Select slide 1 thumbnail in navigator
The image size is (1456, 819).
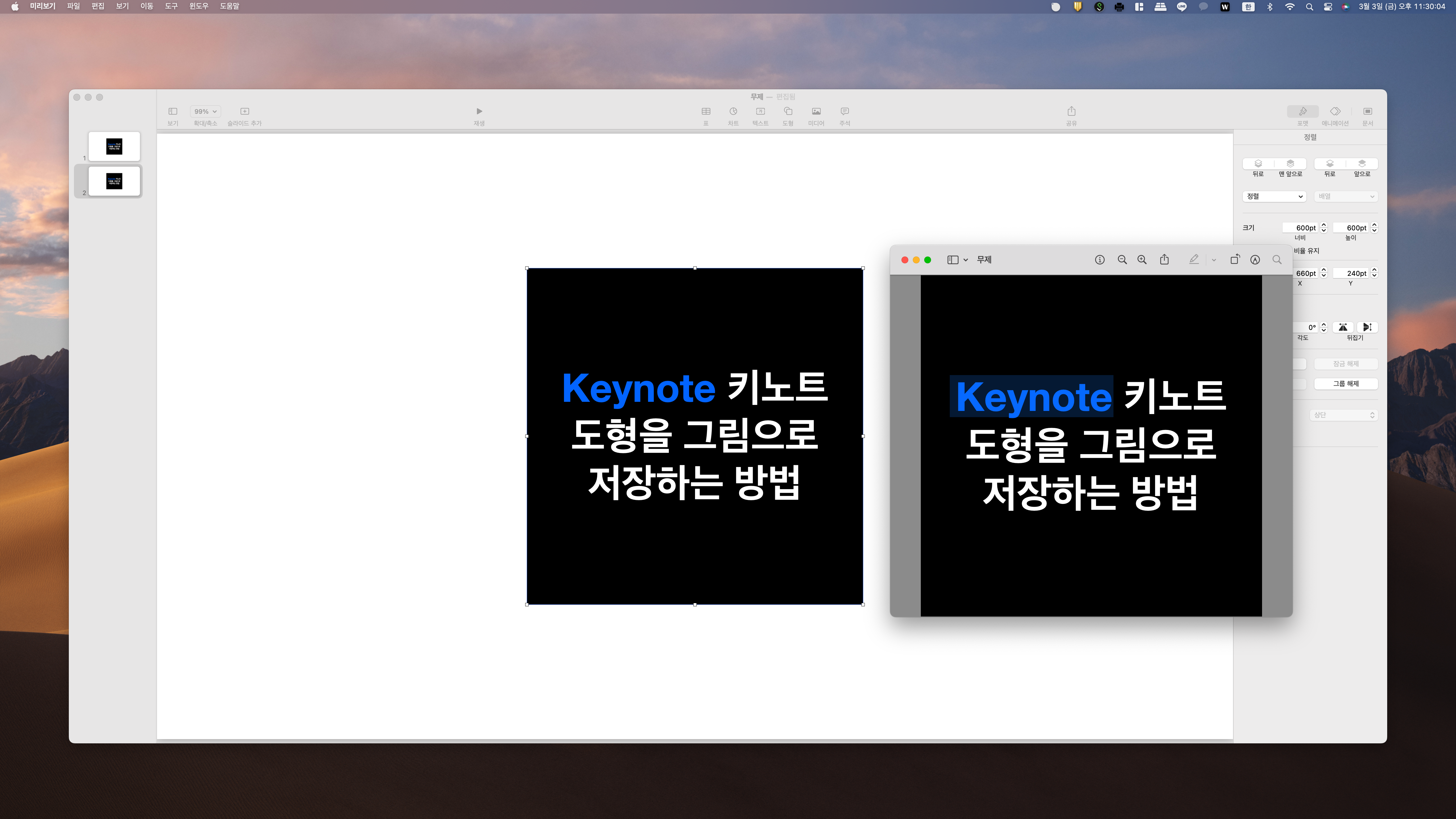(x=114, y=146)
